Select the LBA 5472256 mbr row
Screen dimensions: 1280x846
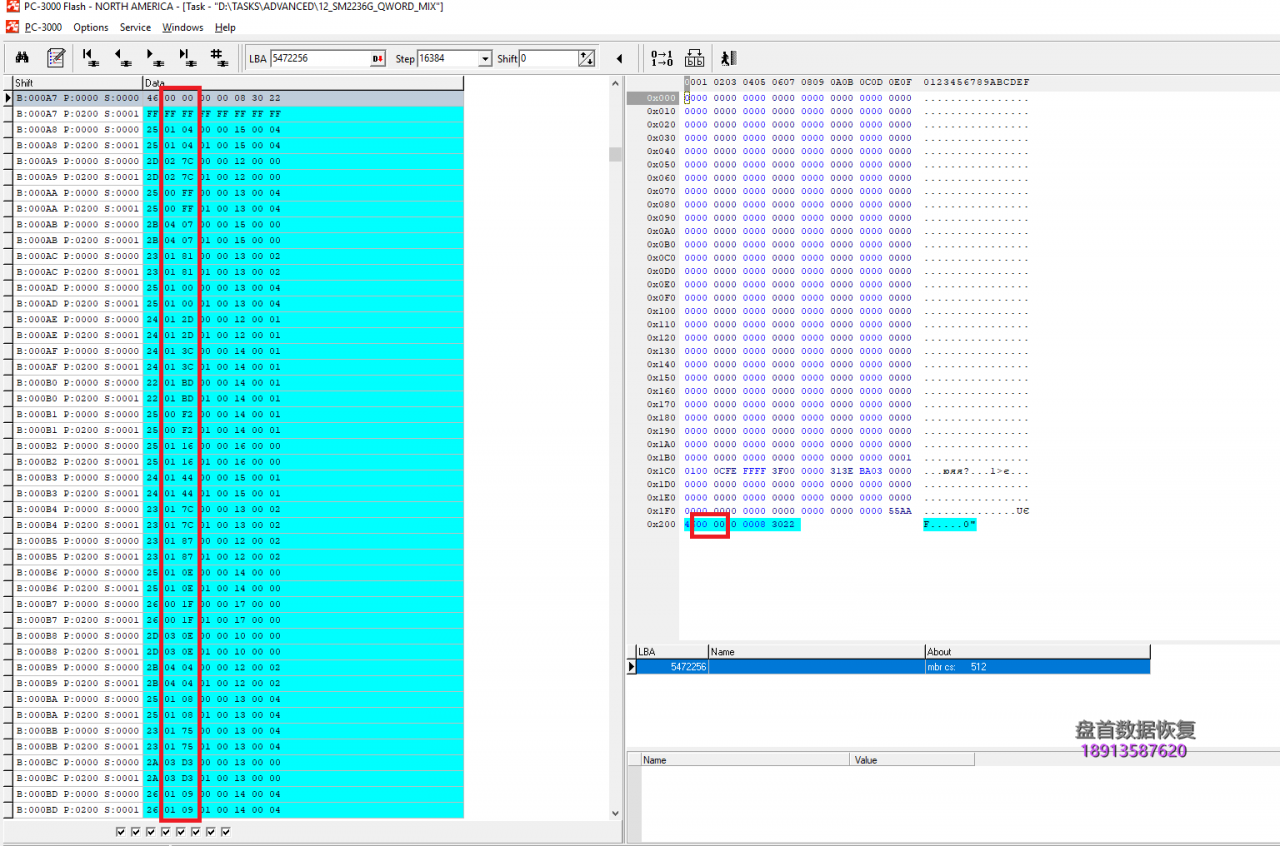click(890, 667)
